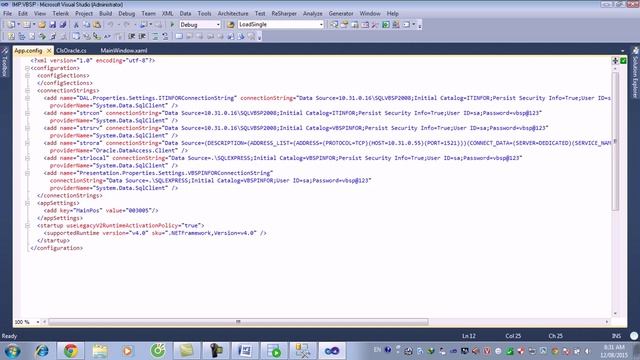This screenshot has width=640, height=360.
Task: Open the editor tab list dropdown arrow
Action: click(622, 51)
